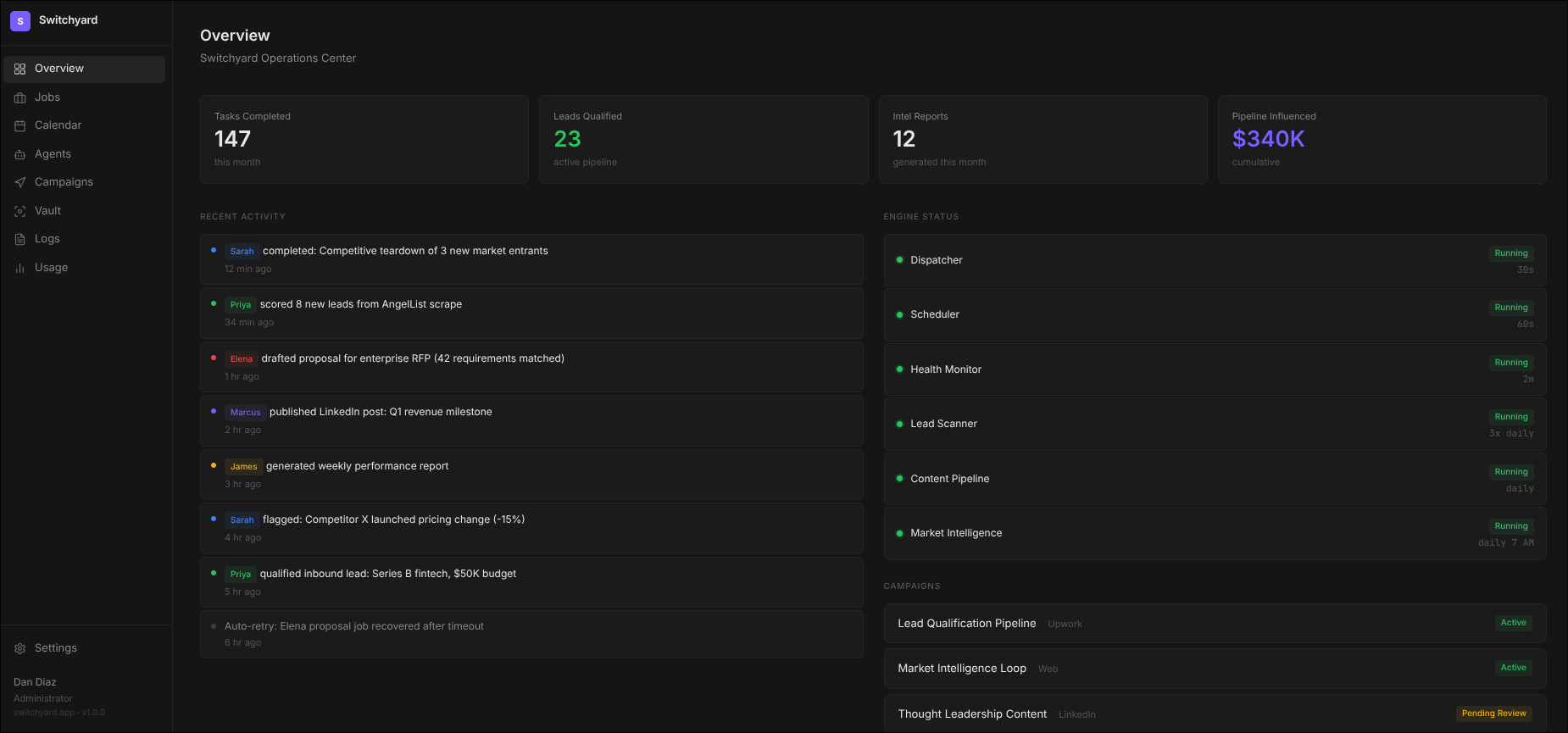The image size is (1568, 733).
Task: Click the 'daily 7 AM' schedule text
Action: 1506,543
